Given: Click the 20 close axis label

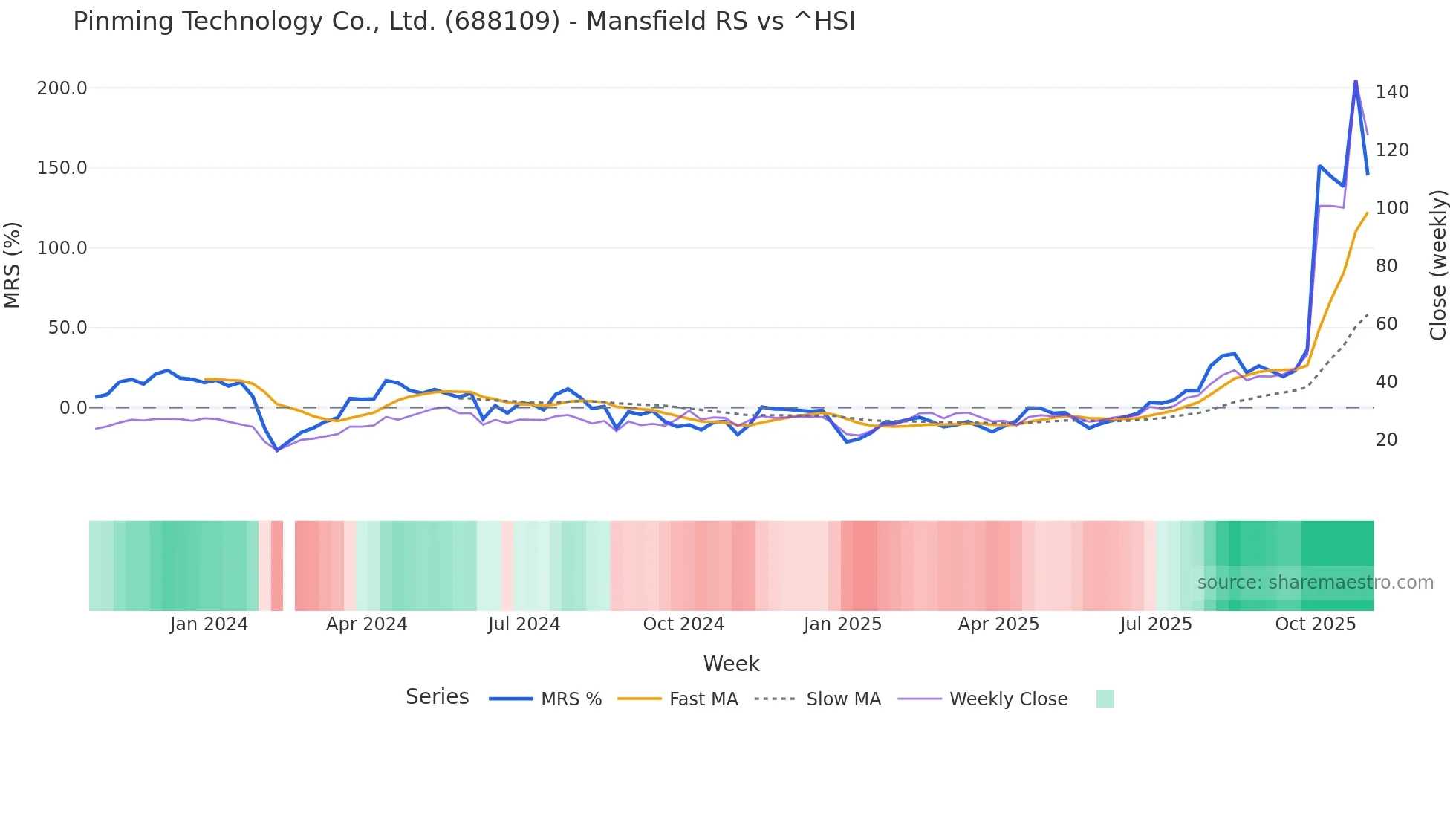Looking at the screenshot, I should coord(1387,440).
